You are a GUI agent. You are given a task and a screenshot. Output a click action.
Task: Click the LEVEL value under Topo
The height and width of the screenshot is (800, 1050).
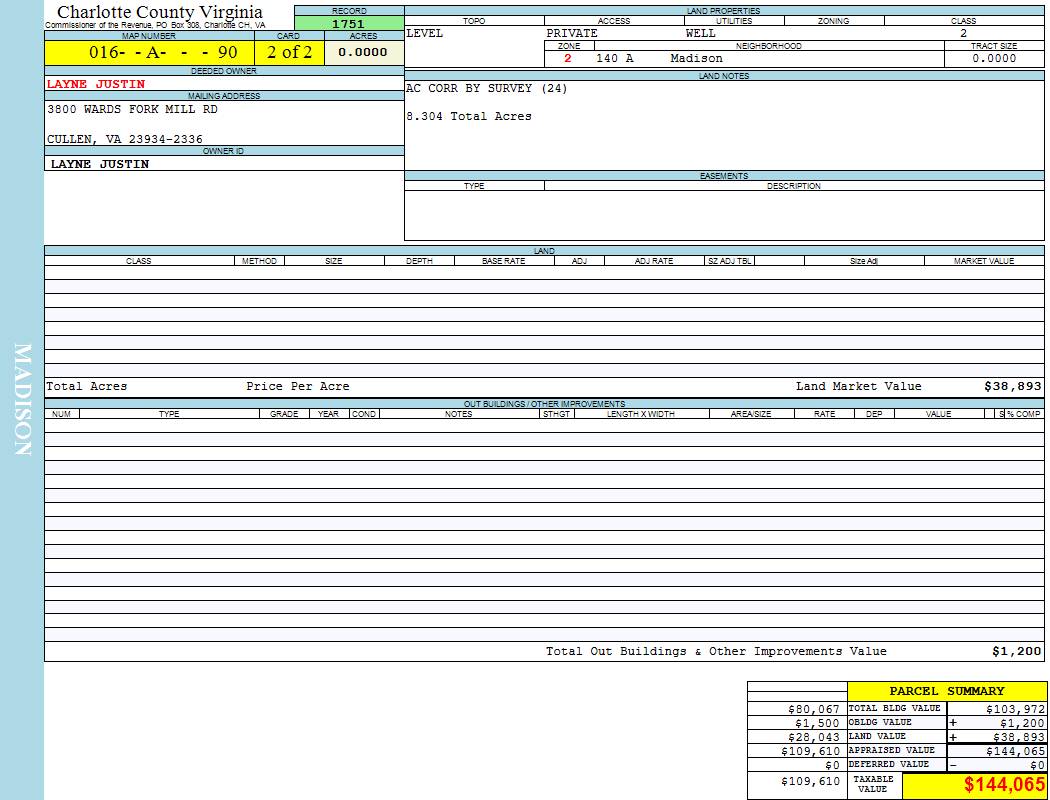pyautogui.click(x=425, y=33)
